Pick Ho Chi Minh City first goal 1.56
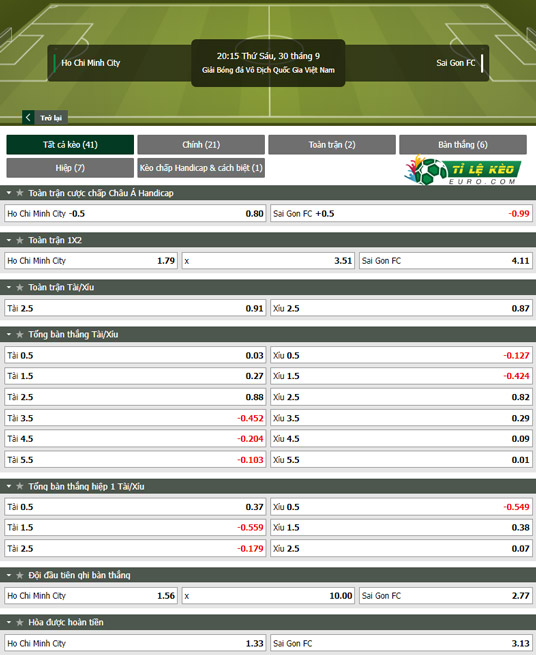Image resolution: width=536 pixels, height=655 pixels. (91, 596)
